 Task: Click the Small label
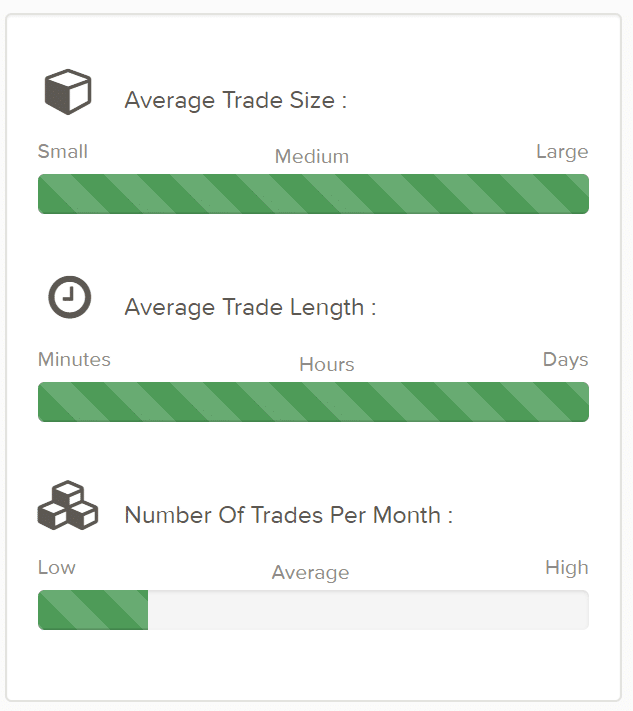[63, 151]
